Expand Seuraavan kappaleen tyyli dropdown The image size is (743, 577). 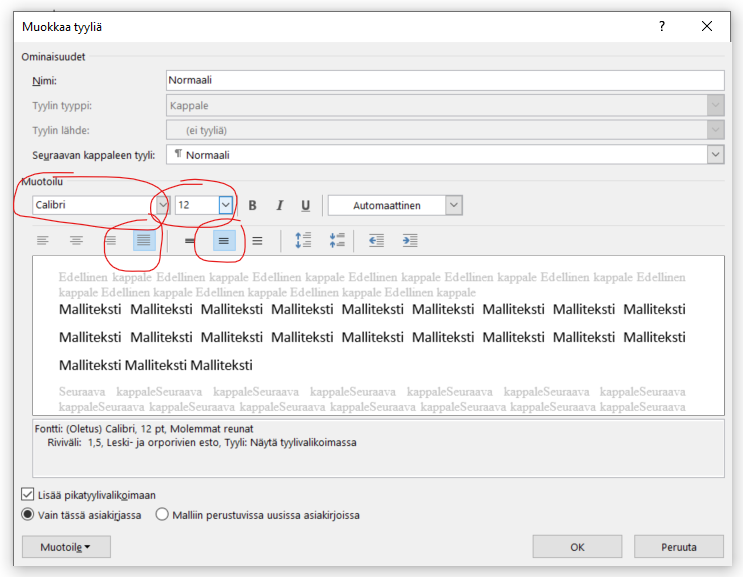click(x=716, y=154)
